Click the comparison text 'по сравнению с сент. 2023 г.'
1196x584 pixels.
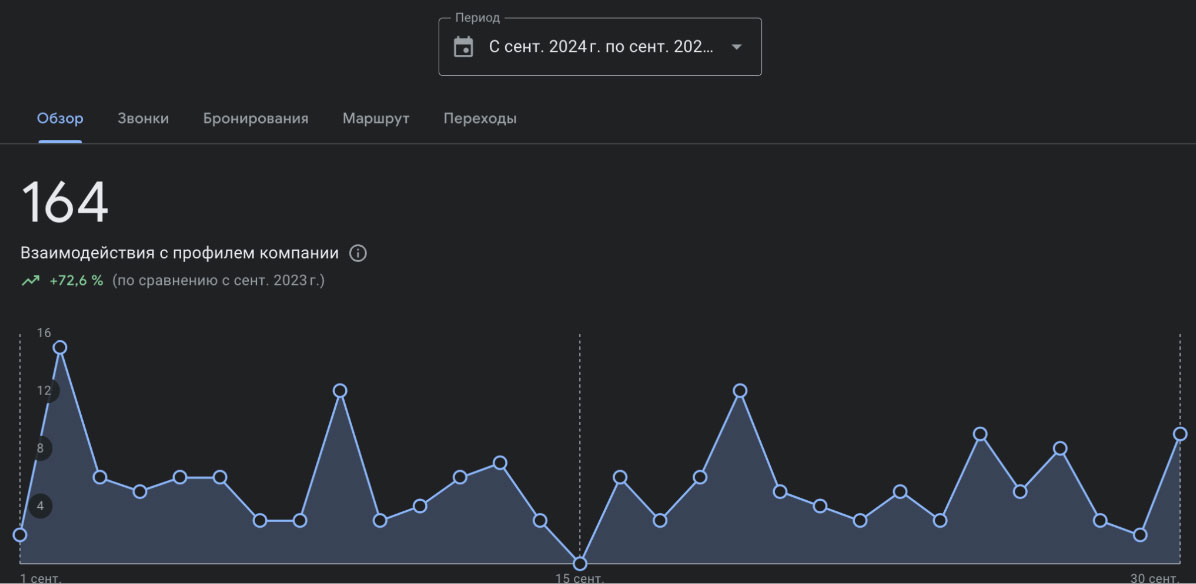pyautogui.click(x=218, y=281)
